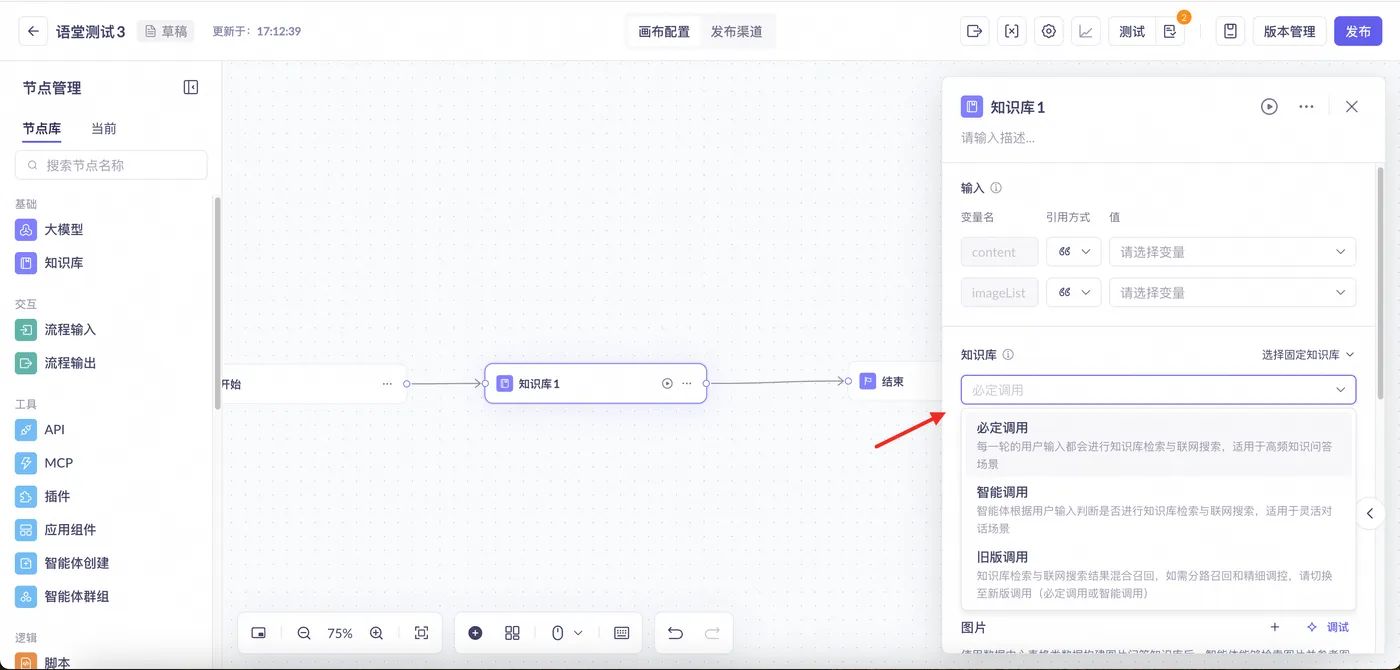This screenshot has width=1400, height=670.
Task: Run the 知识库1 node from panel header
Action: click(x=1269, y=106)
